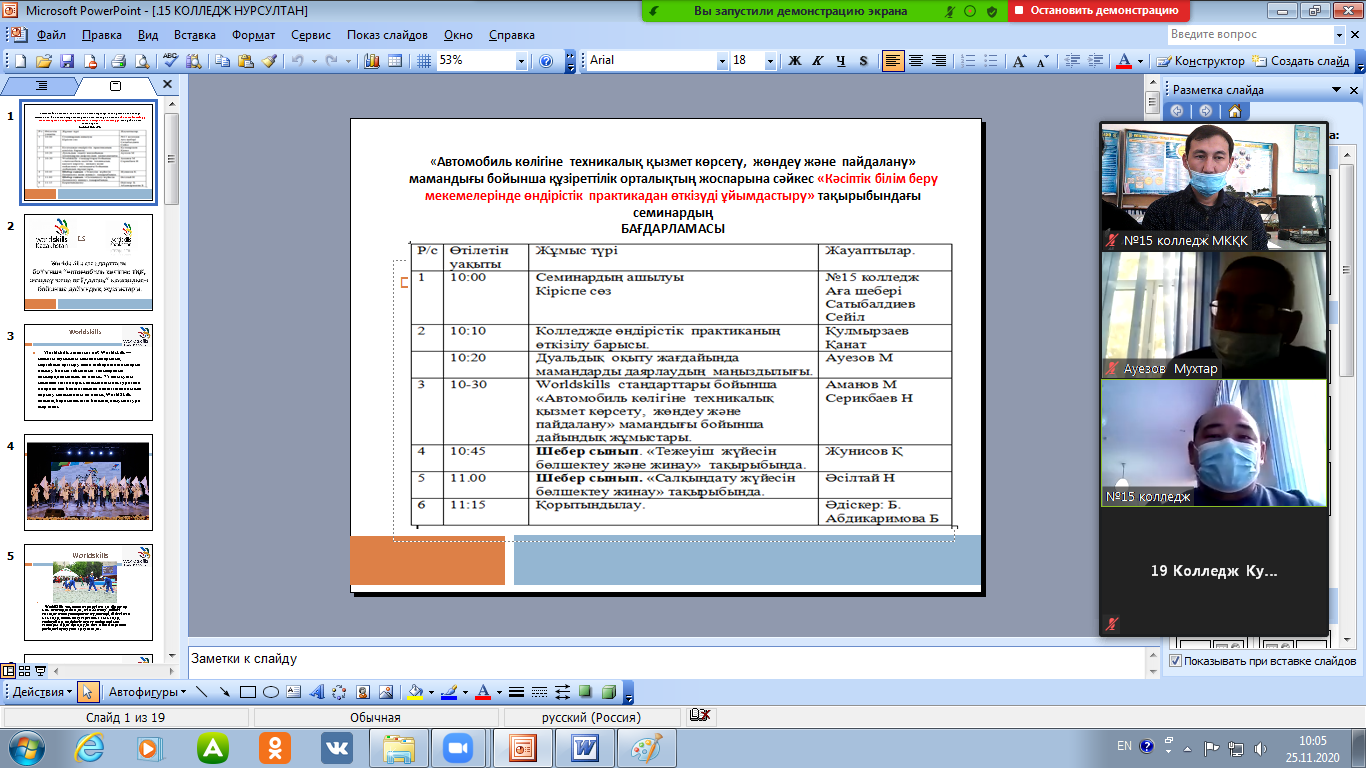Screen dimensions: 1366x768
Task: Insert WordArt from the drawing toolbar
Action: point(316,692)
